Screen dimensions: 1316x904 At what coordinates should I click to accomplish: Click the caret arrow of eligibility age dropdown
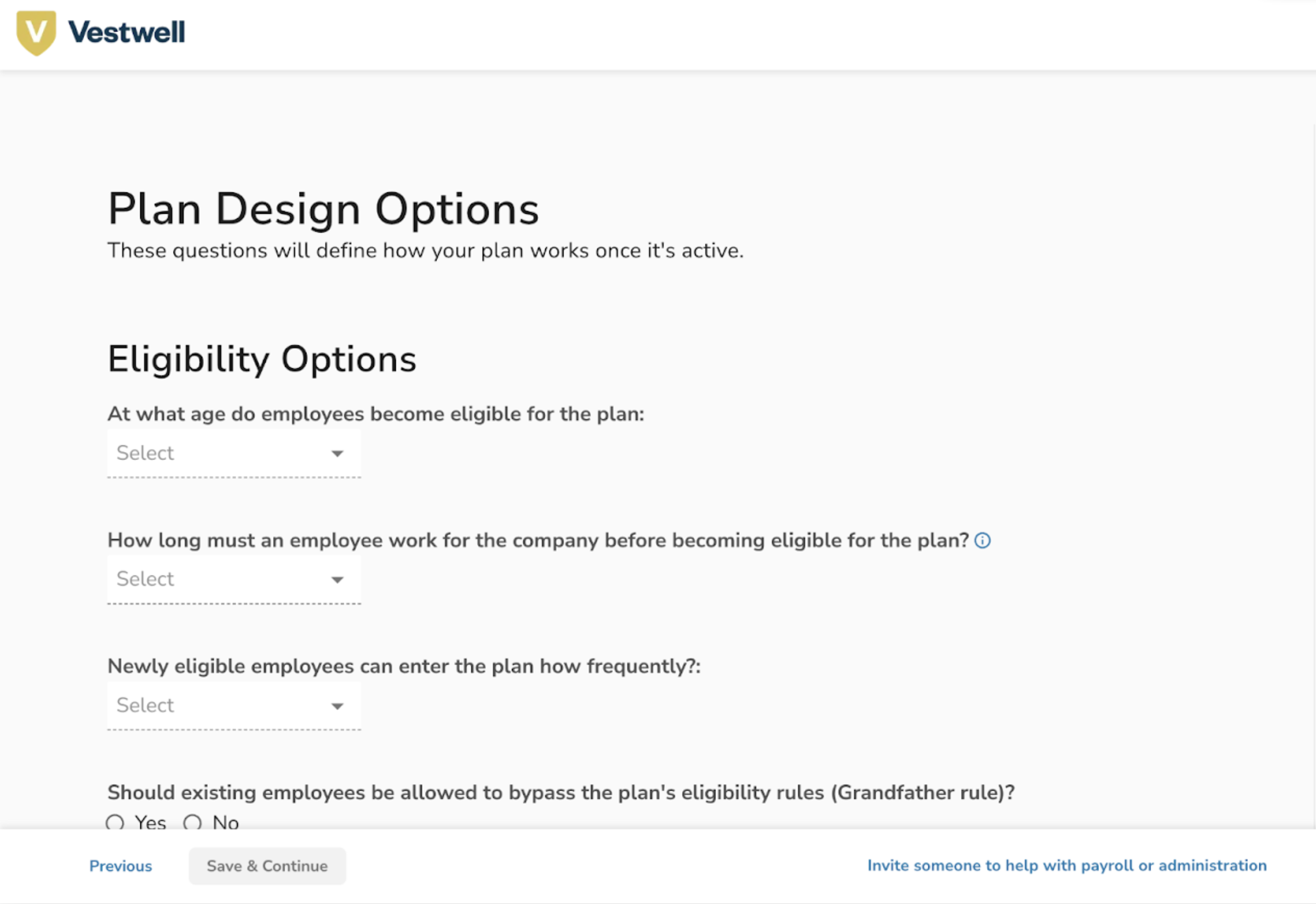(337, 453)
